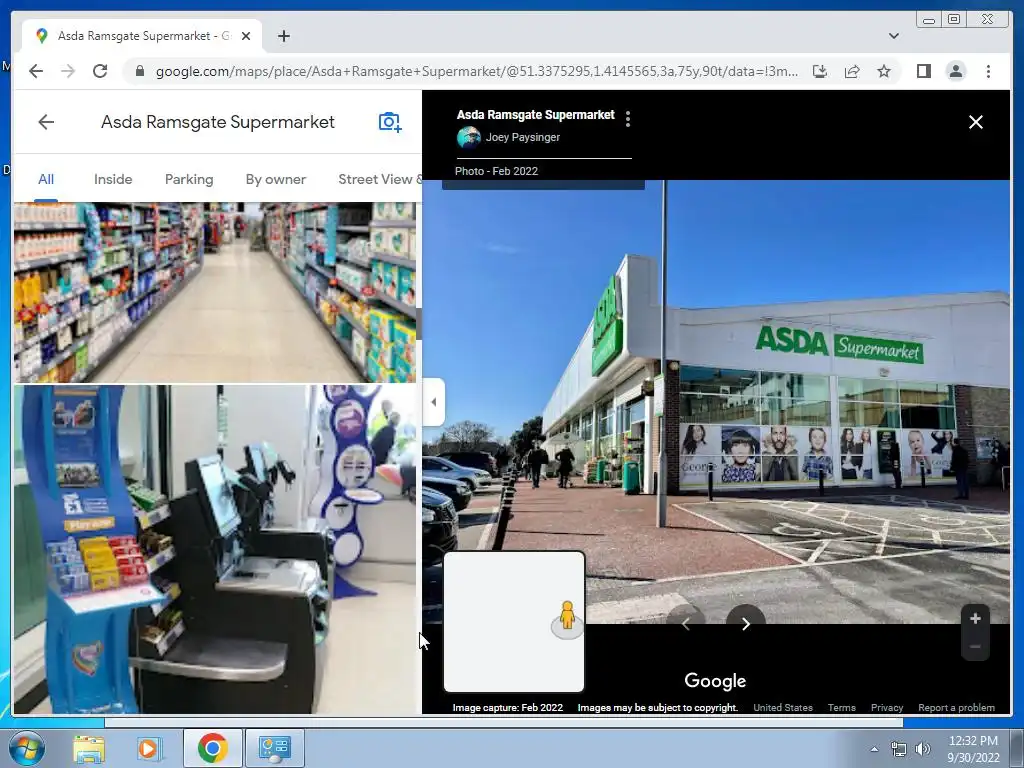Show the previous photo arrow
The image size is (1024, 768).
pos(686,624)
